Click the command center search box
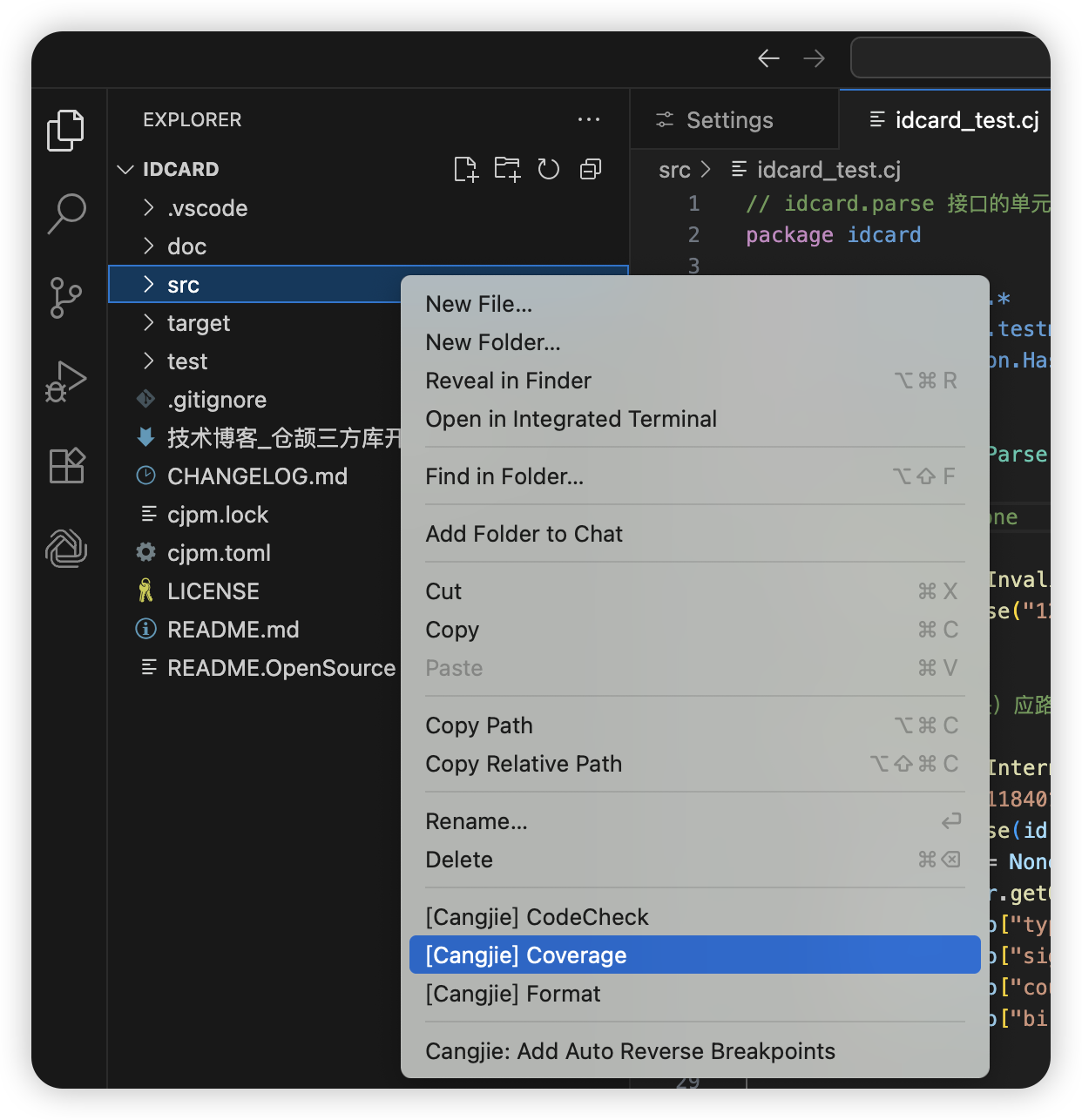The height and width of the screenshot is (1120, 1082). coord(950,57)
